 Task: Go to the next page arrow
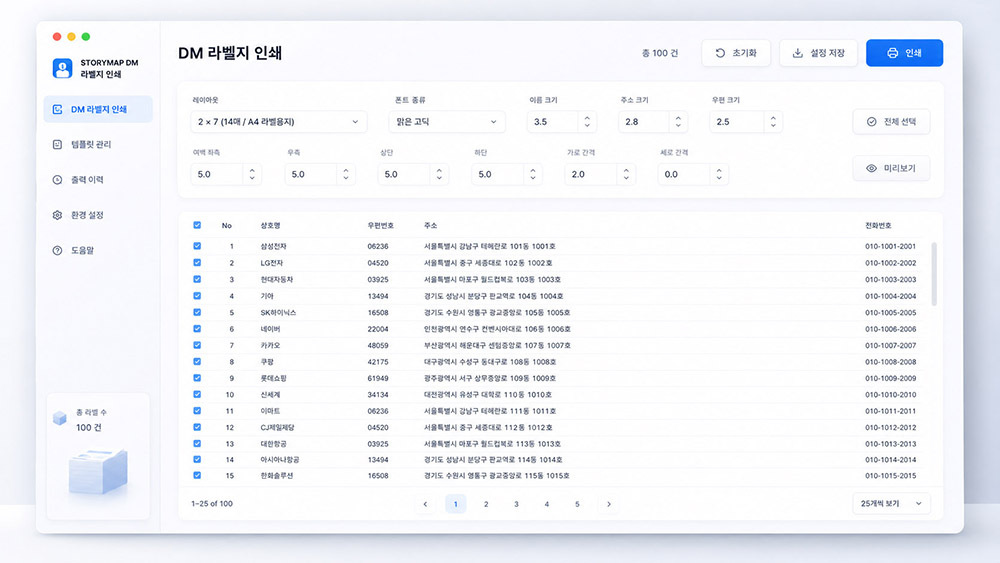click(x=608, y=504)
